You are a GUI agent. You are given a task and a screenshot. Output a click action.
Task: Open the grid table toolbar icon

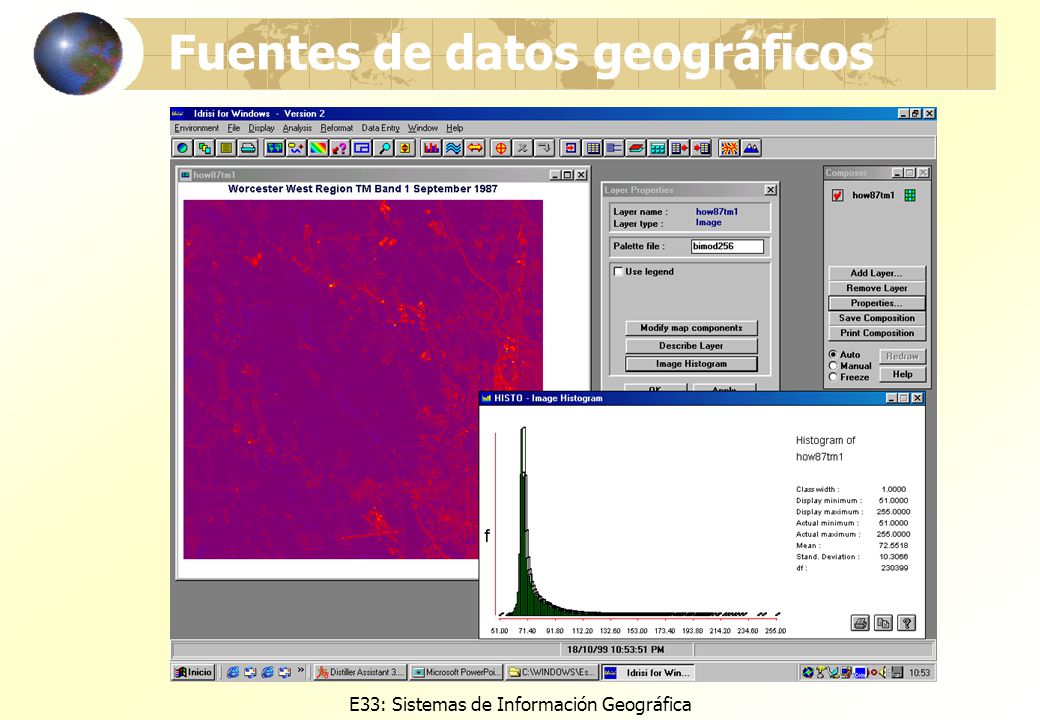tap(592, 148)
